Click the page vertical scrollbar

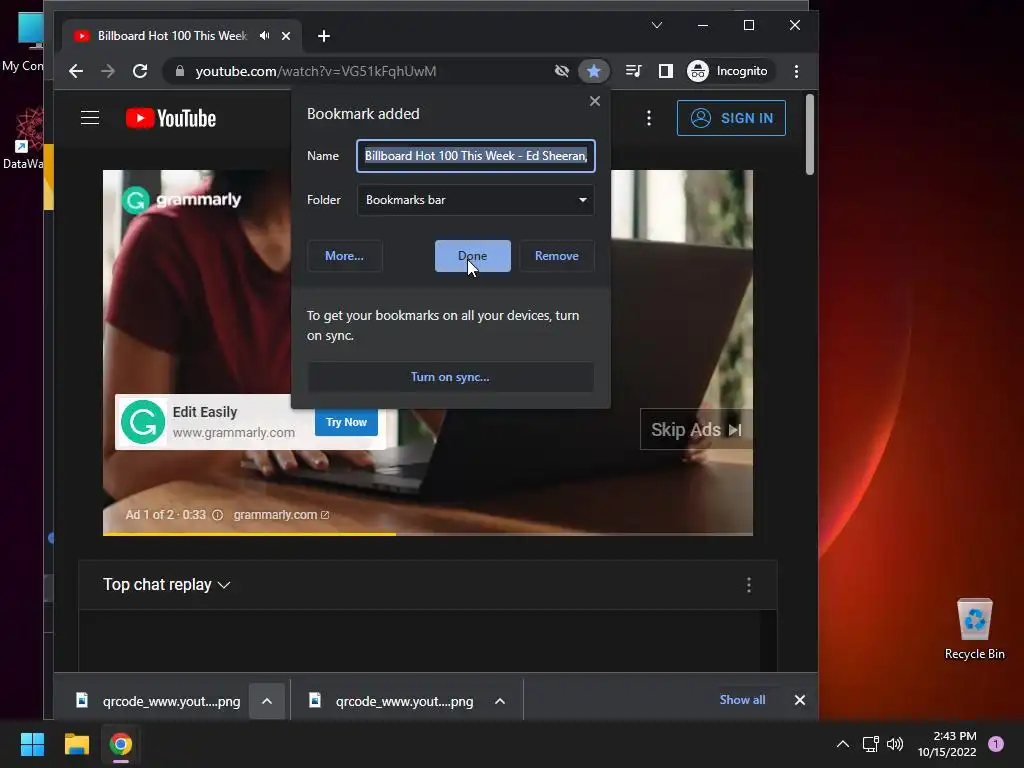(810, 135)
